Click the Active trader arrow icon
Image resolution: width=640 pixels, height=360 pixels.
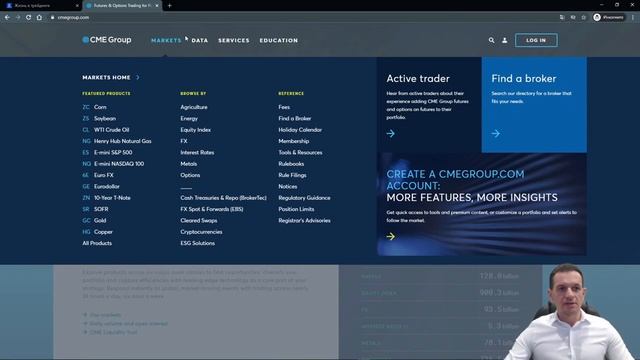[x=391, y=133]
